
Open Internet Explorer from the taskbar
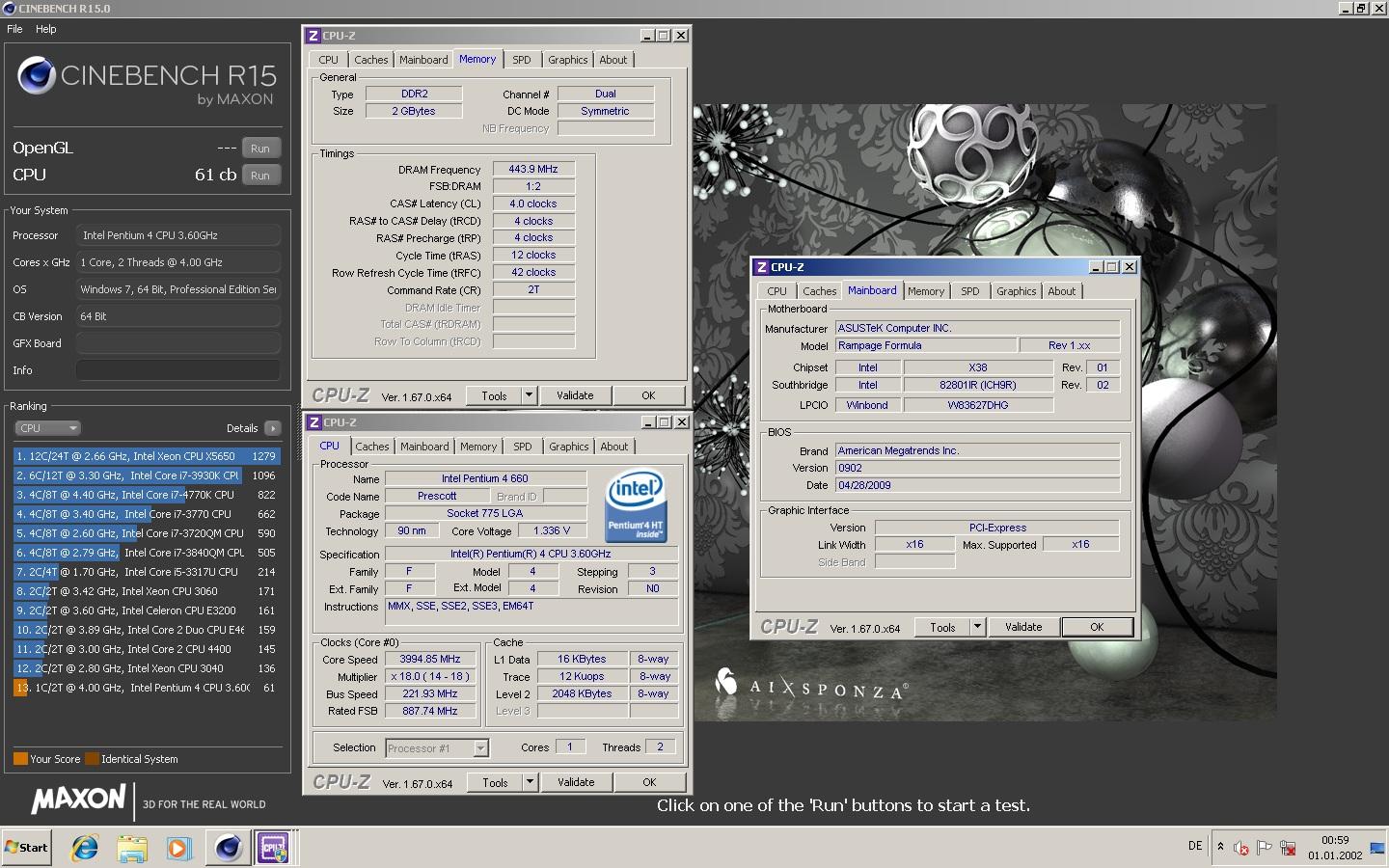[x=85, y=848]
